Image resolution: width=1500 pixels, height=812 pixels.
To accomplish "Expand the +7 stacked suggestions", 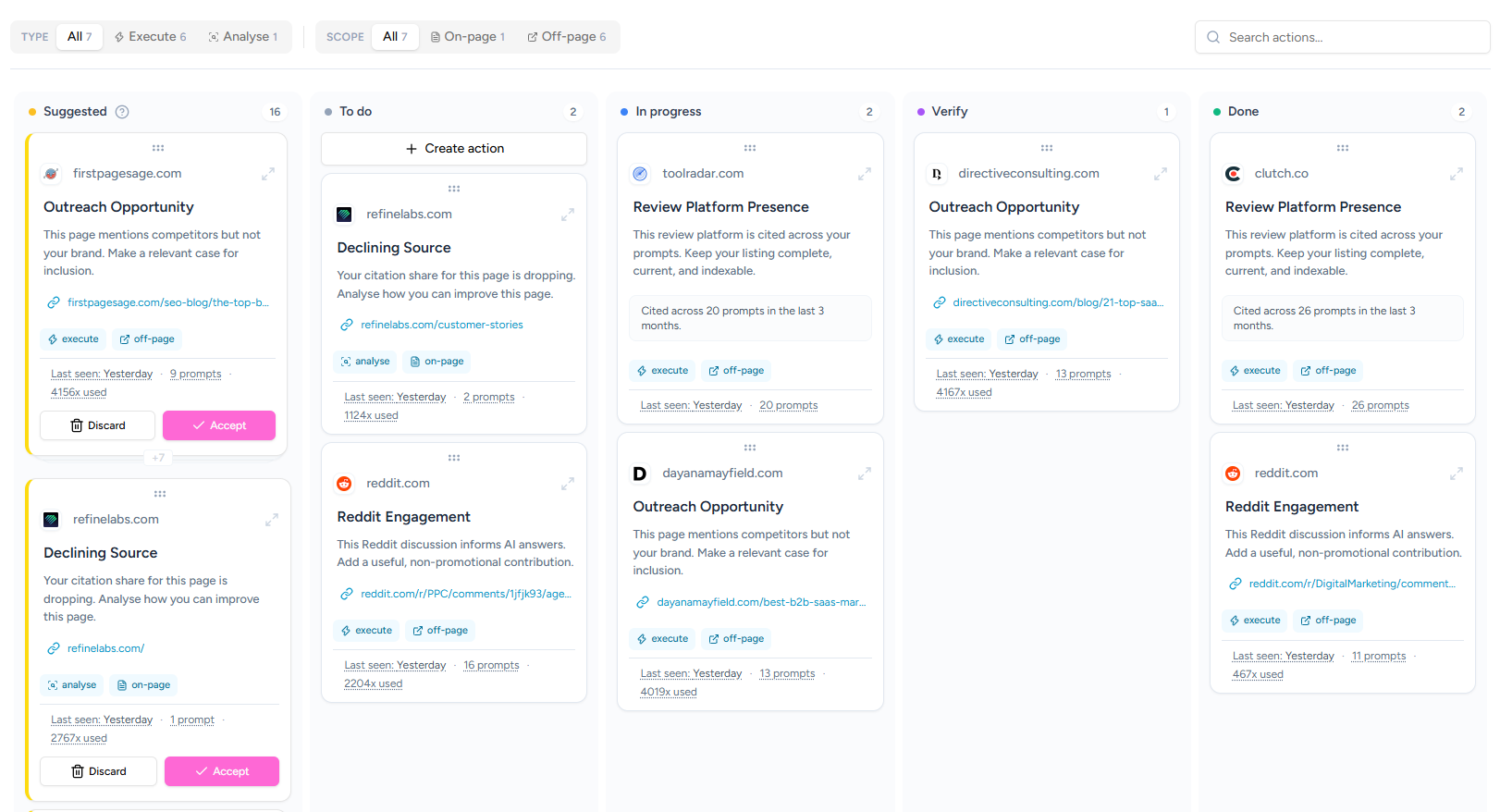I will [x=158, y=458].
